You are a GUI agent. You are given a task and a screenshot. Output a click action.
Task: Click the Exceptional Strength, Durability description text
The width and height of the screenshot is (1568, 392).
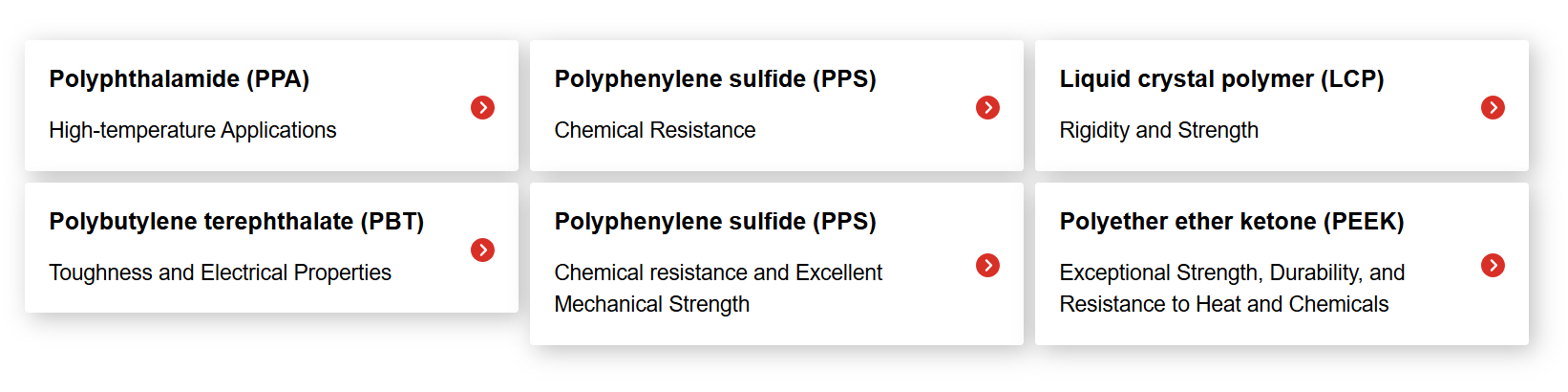(1232, 288)
